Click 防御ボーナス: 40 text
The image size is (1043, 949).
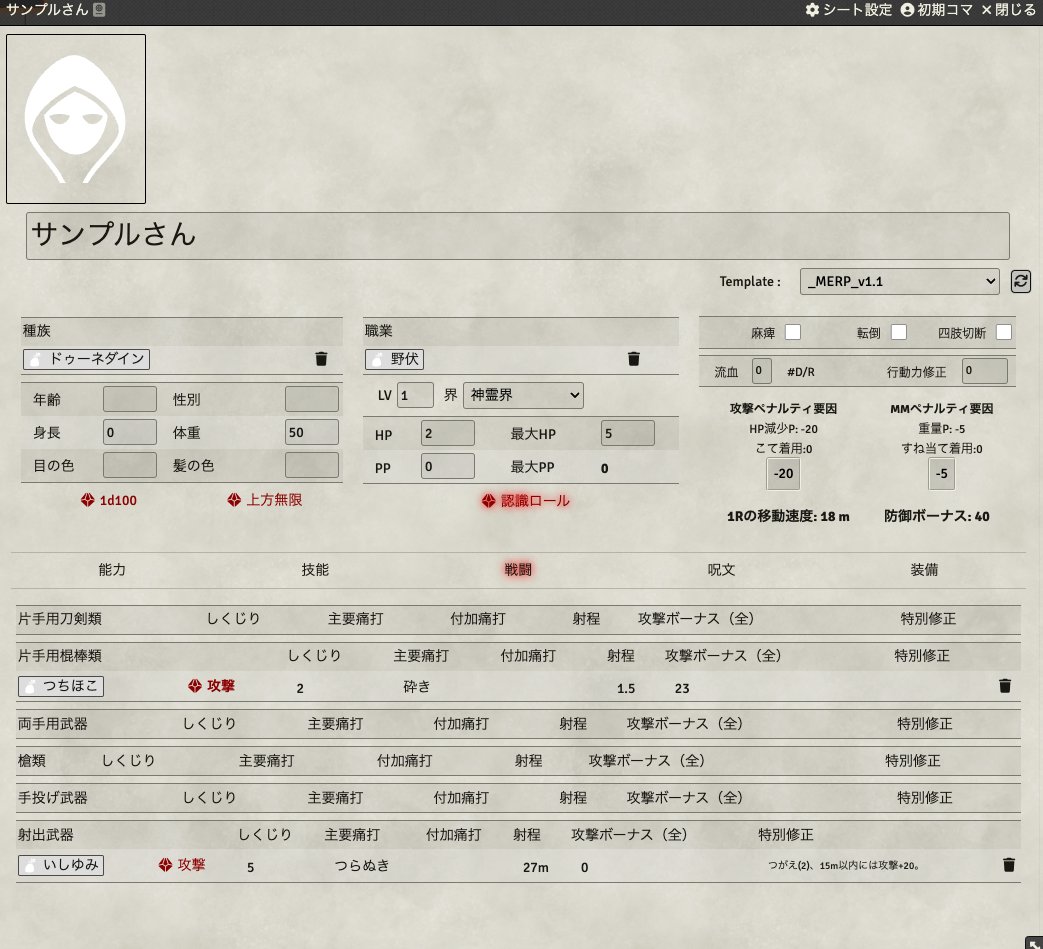tap(937, 516)
